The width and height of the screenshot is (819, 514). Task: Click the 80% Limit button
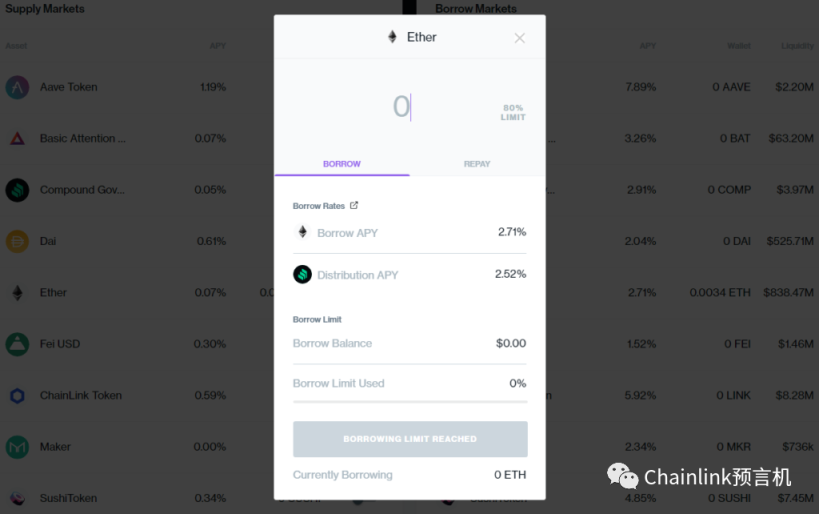coord(513,112)
